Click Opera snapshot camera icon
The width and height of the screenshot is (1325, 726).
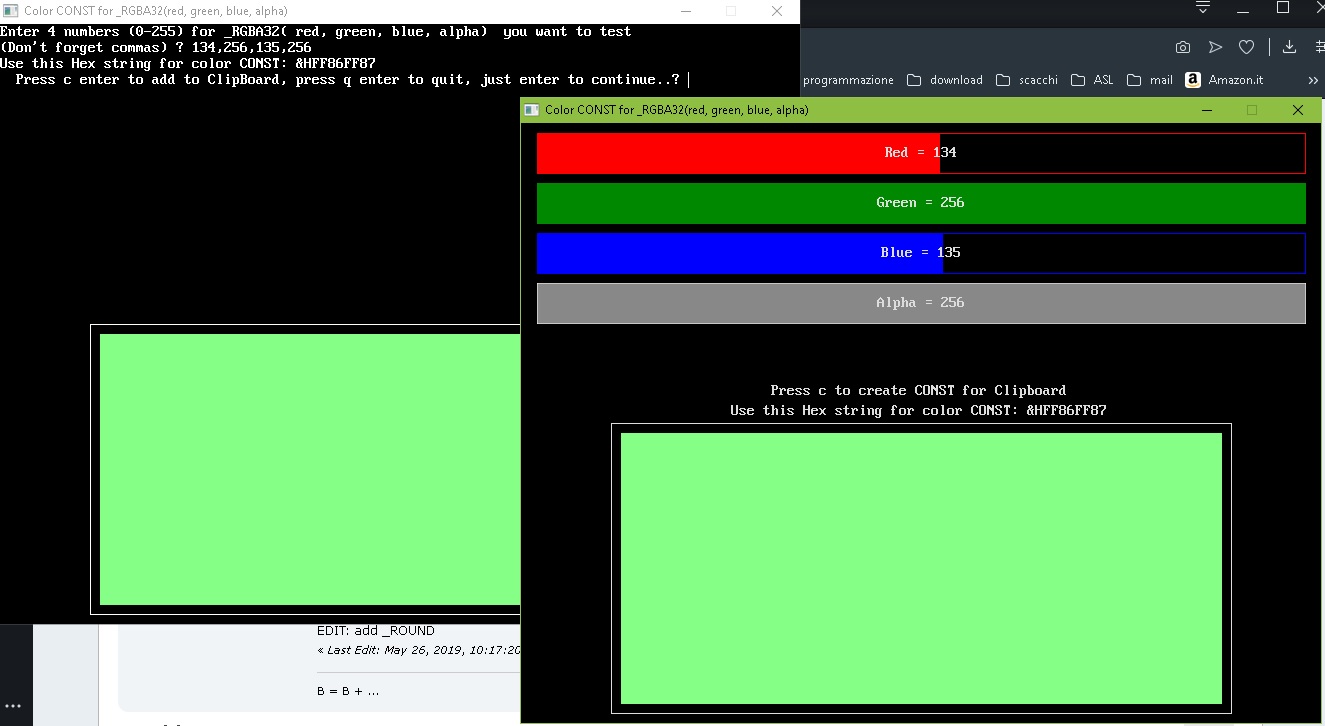click(x=1183, y=47)
